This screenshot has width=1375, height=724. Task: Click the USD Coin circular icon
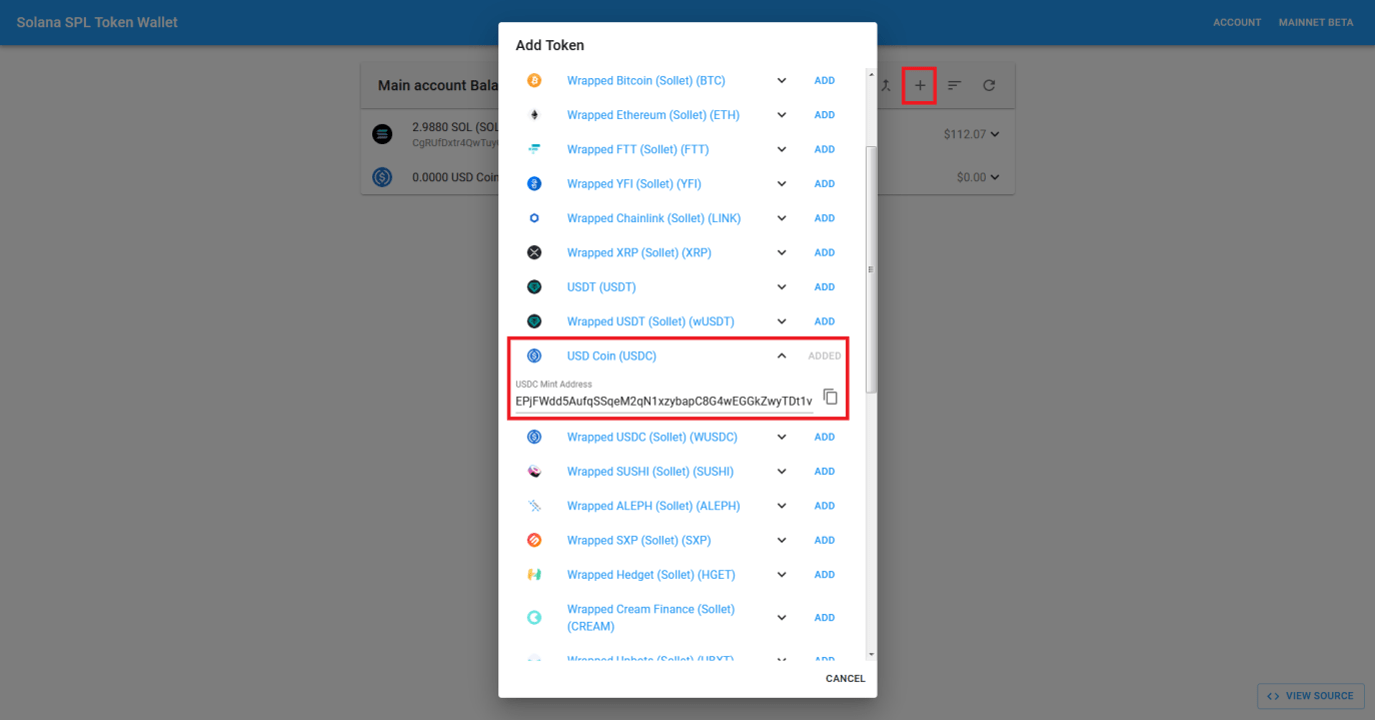534,355
